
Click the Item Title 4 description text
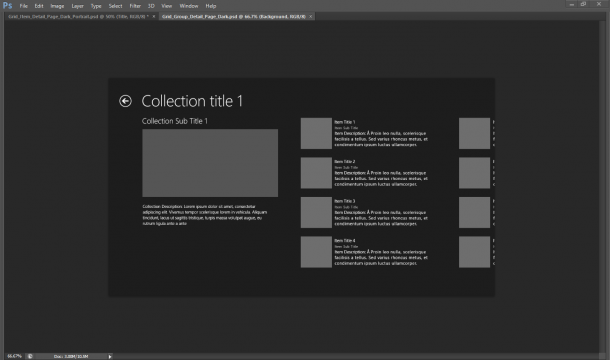pos(381,258)
